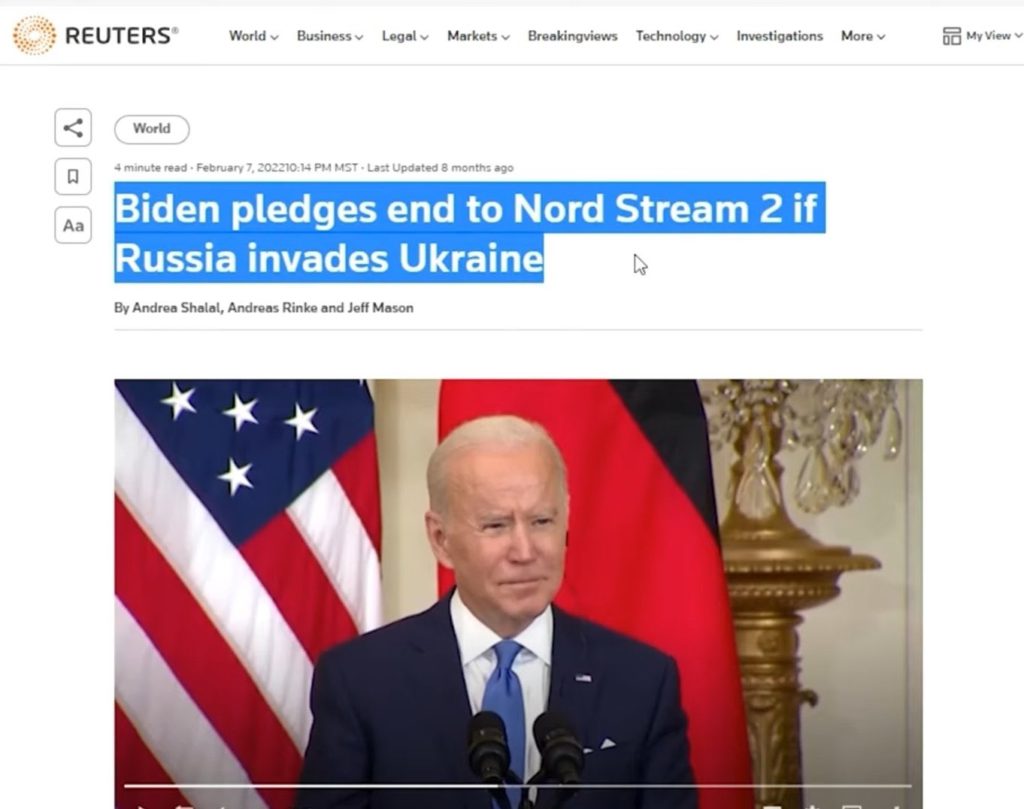The height and width of the screenshot is (809, 1024).
Task: Open author Andrea Shalal's page
Action: coord(177,308)
